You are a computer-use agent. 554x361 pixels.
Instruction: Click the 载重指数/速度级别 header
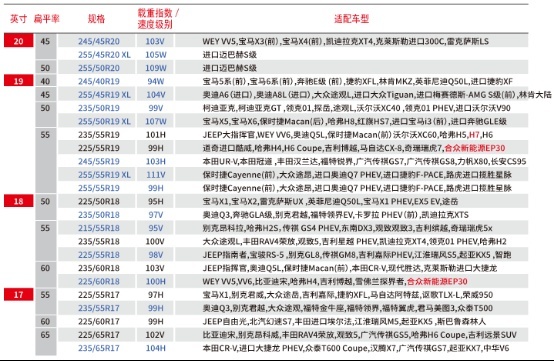(x=158, y=19)
